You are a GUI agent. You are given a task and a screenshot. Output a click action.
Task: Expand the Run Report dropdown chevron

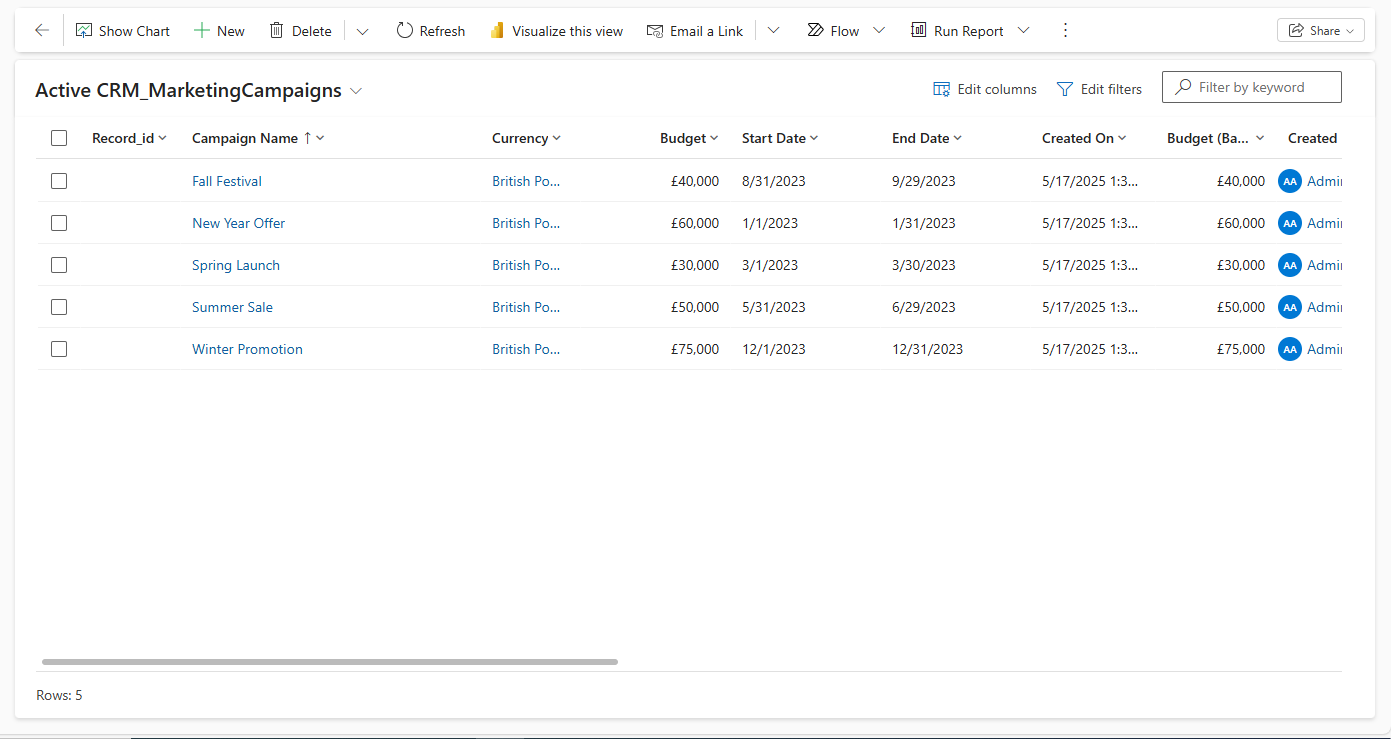coord(1023,30)
